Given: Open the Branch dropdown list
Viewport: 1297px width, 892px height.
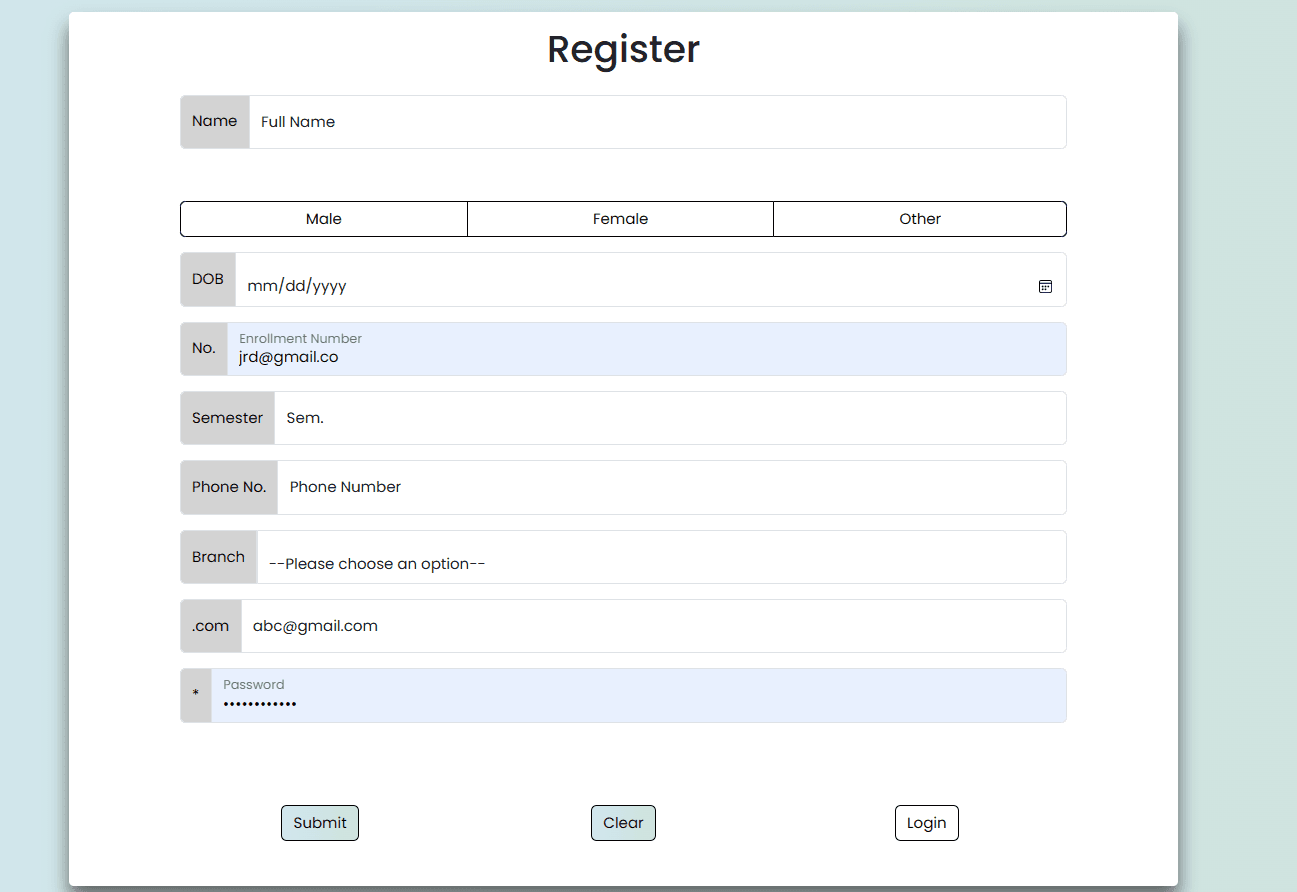Looking at the screenshot, I should 662,557.
